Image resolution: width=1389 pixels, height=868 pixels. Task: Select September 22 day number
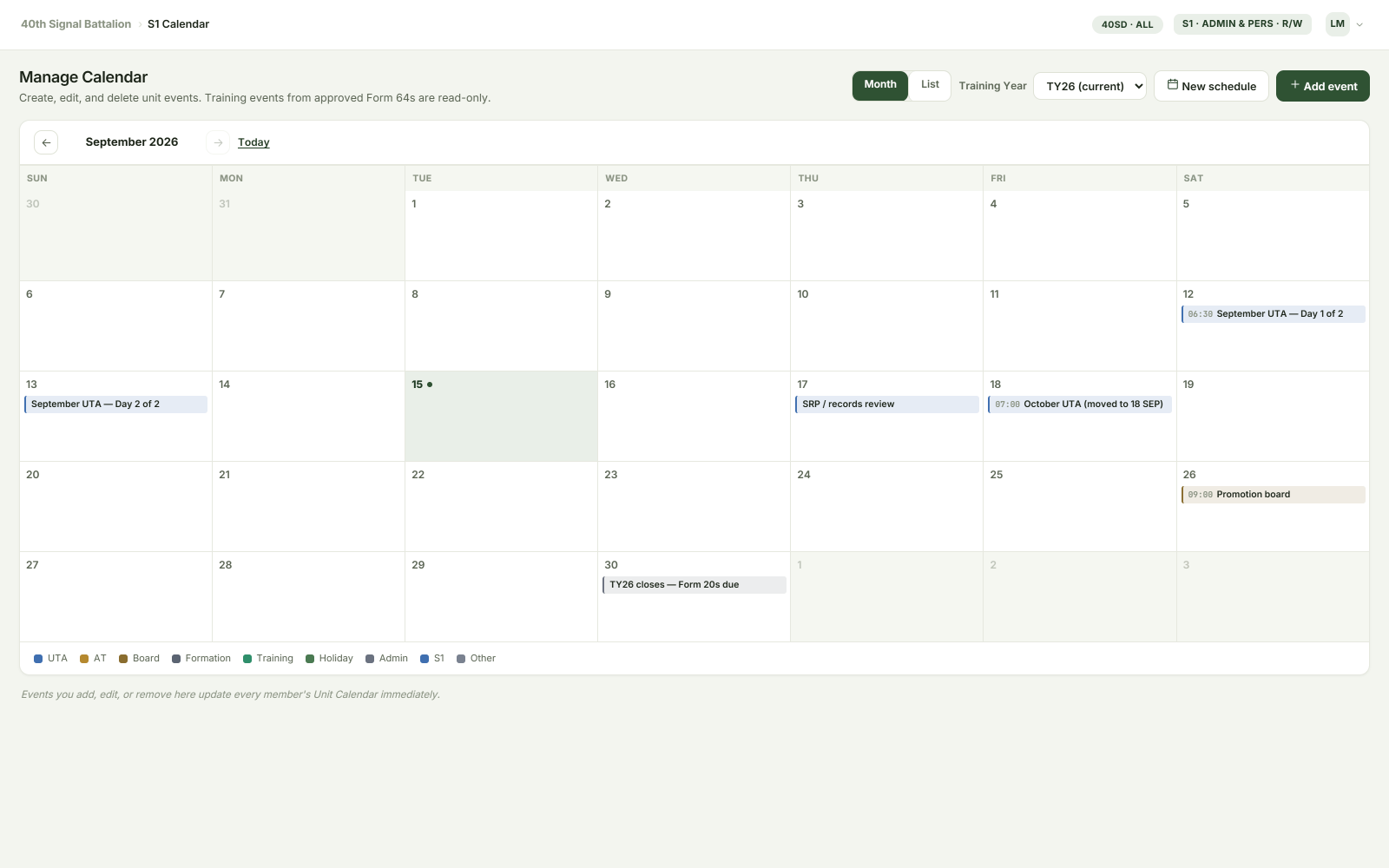418,475
